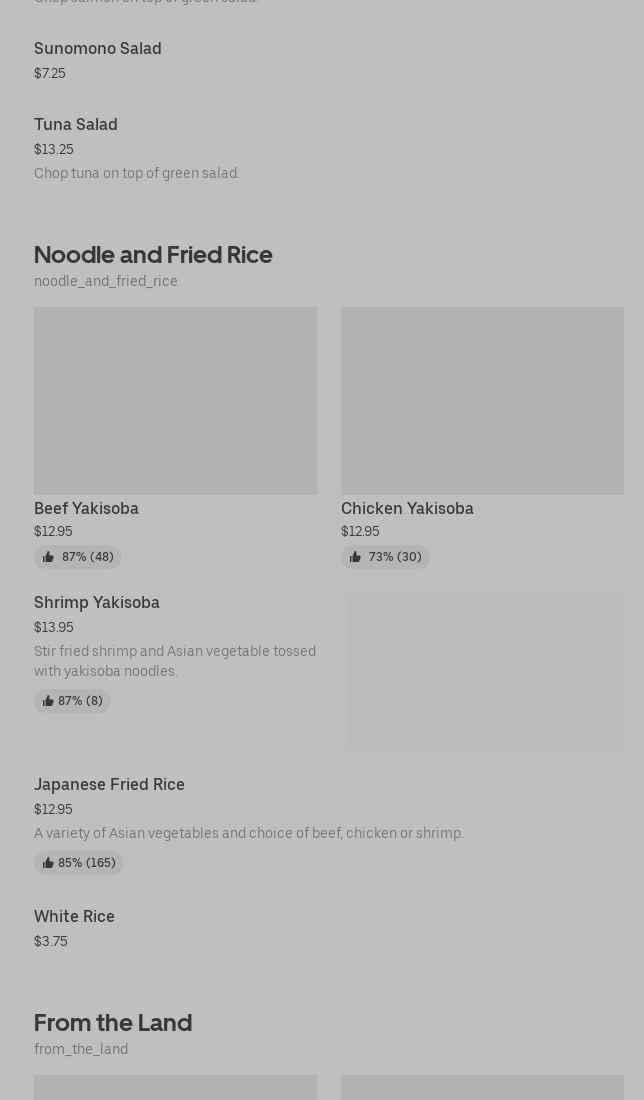Click the Noodle and Fried Rice heading
The height and width of the screenshot is (1100, 644).
[153, 255]
